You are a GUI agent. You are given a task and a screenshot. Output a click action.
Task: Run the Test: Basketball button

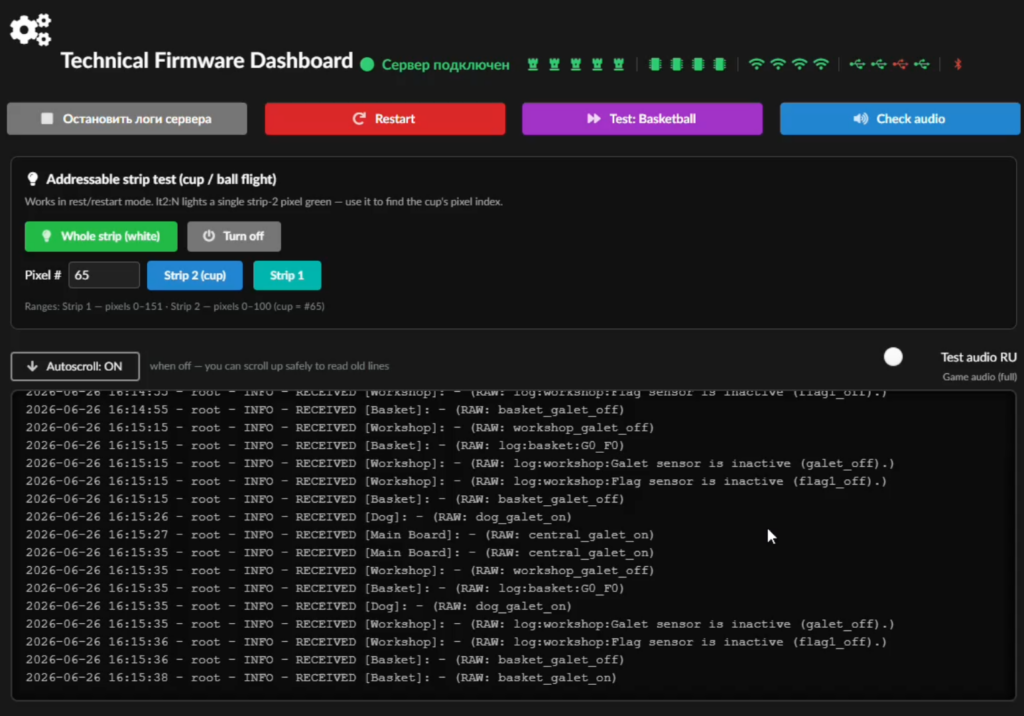(642, 118)
